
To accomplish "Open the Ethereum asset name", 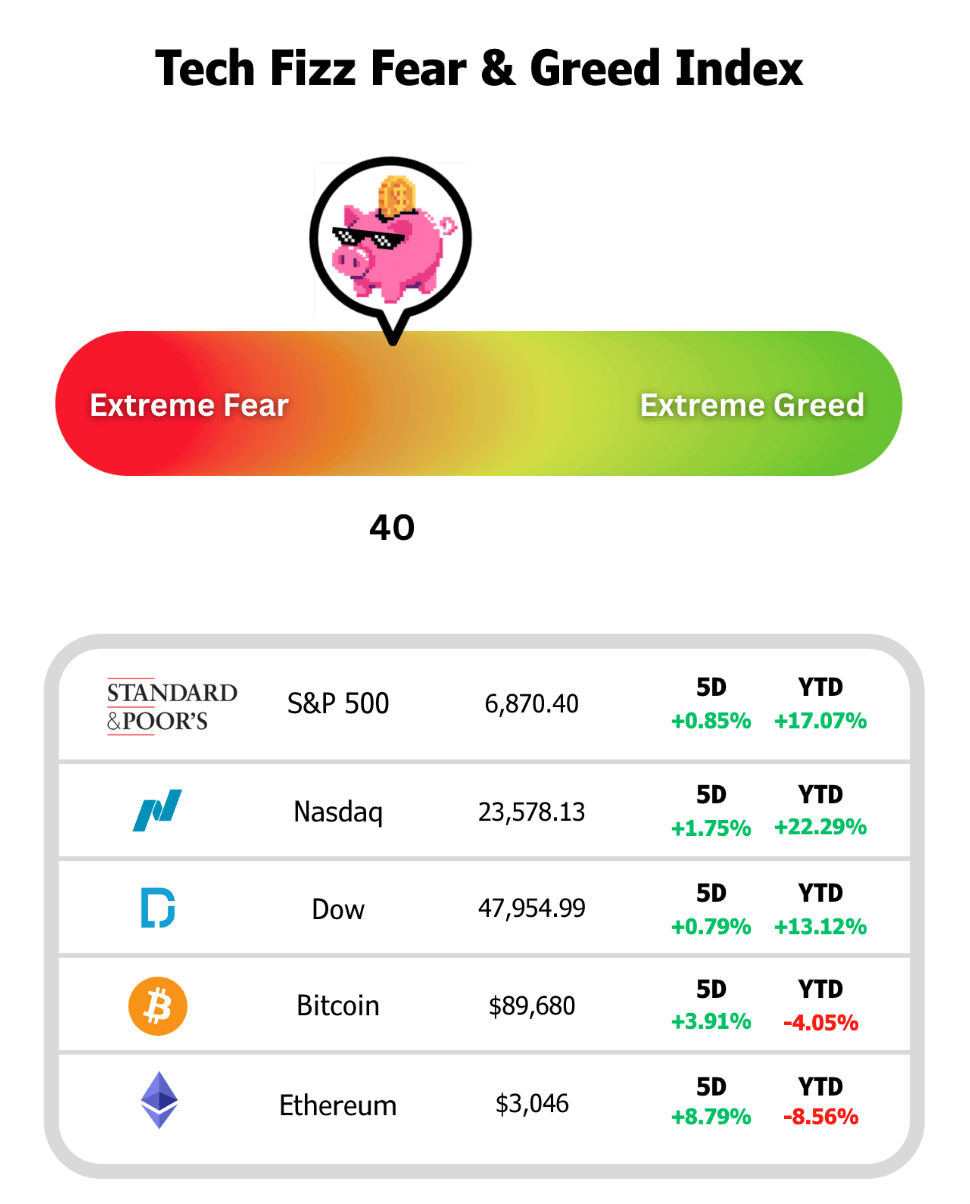I will (x=338, y=1105).
